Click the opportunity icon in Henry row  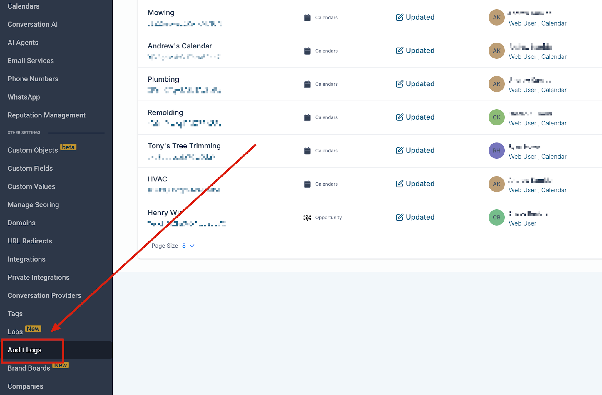point(307,217)
